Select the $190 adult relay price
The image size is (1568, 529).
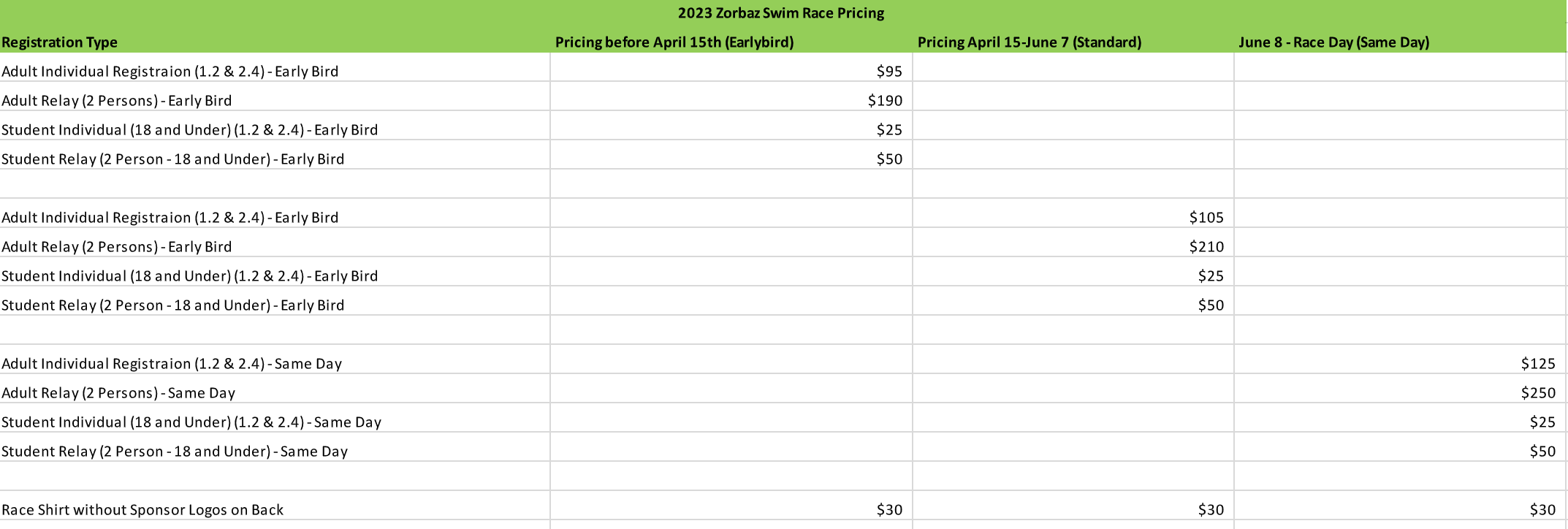click(885, 101)
